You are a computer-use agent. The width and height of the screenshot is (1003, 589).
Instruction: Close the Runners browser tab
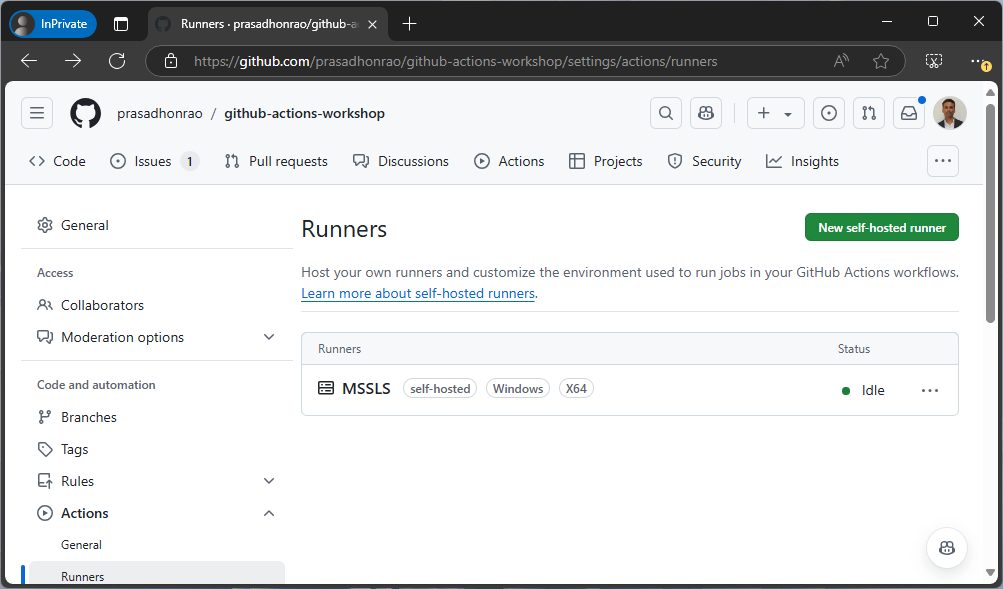pyautogui.click(x=372, y=24)
